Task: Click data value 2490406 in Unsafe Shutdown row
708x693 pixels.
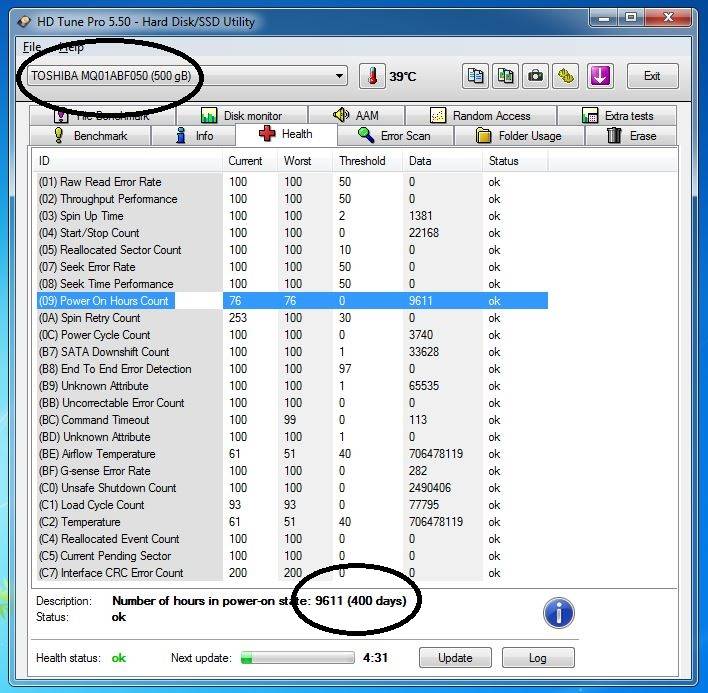Action: (x=430, y=488)
